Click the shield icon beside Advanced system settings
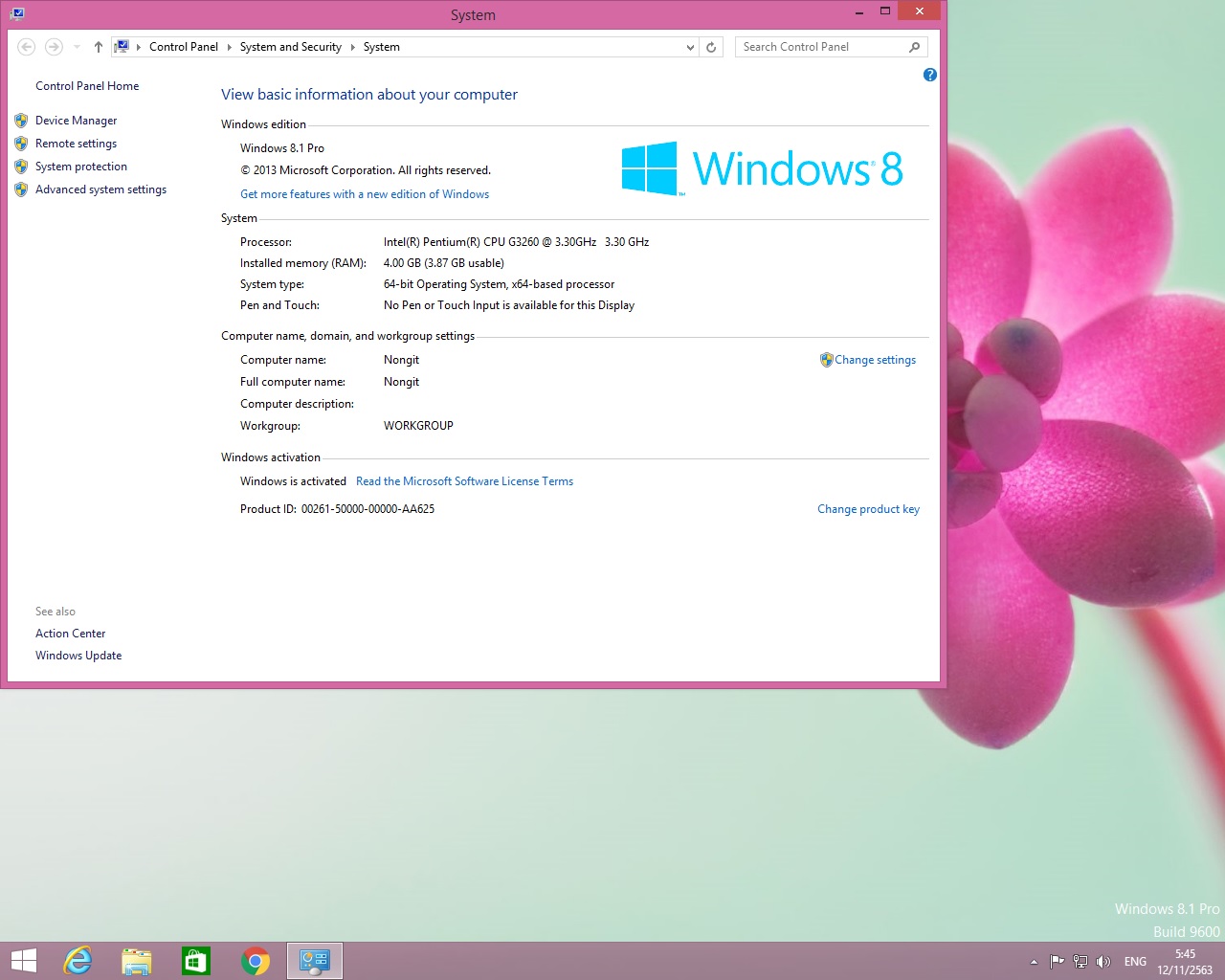The height and width of the screenshot is (980, 1225). tap(21, 189)
